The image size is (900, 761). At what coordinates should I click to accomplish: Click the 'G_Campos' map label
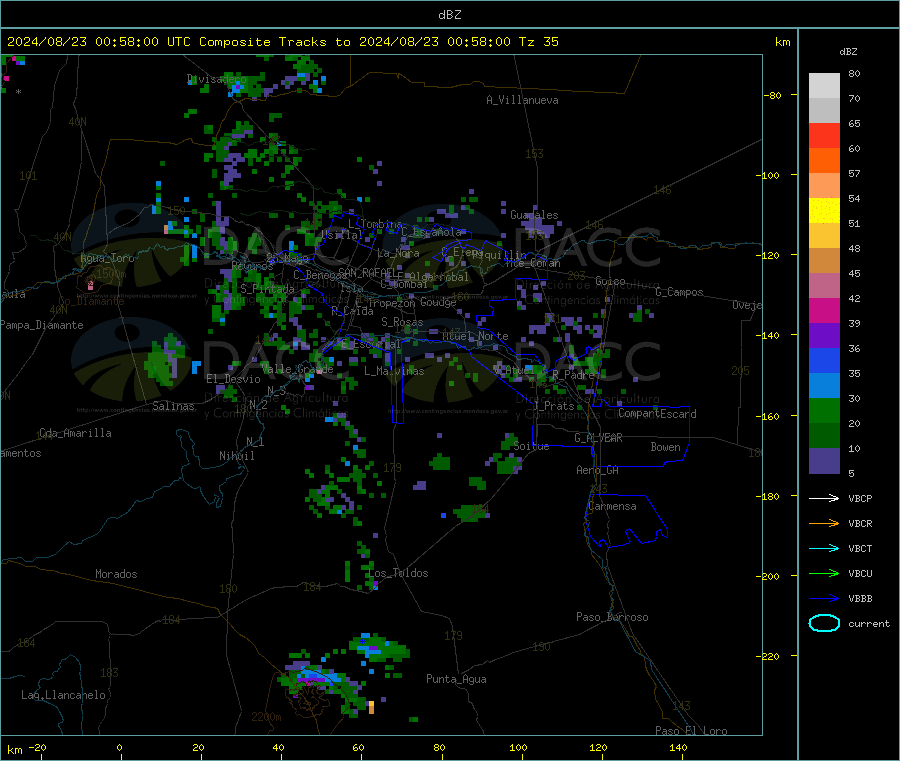[x=680, y=292]
